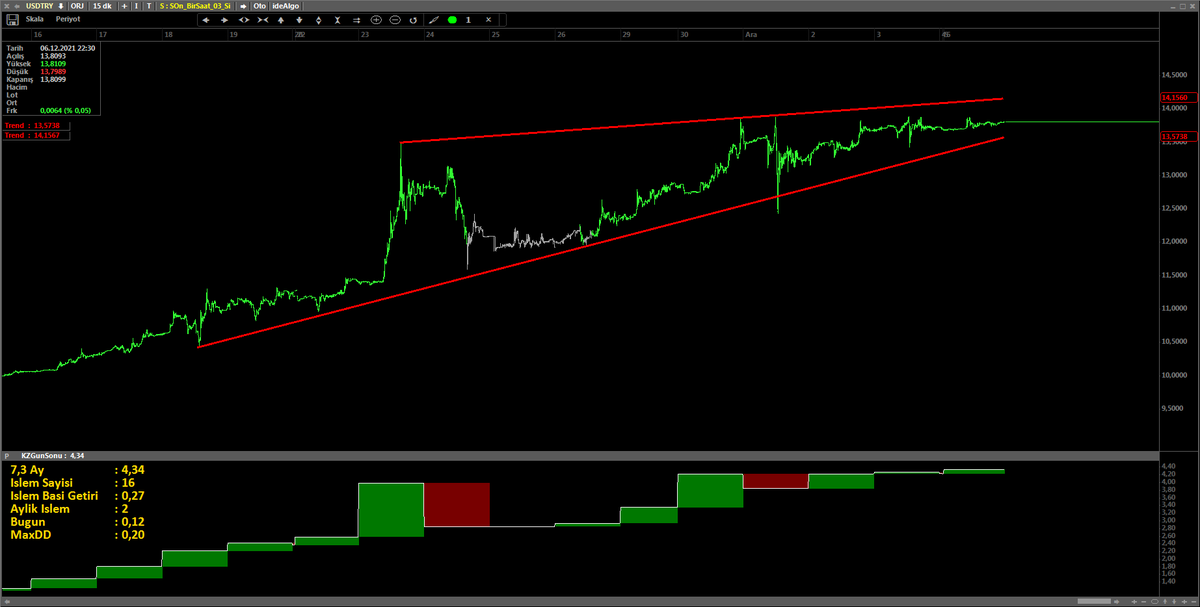Click the first minus icon in bottom bar
Screen dimensions: 1200x607
coord(1144,601)
